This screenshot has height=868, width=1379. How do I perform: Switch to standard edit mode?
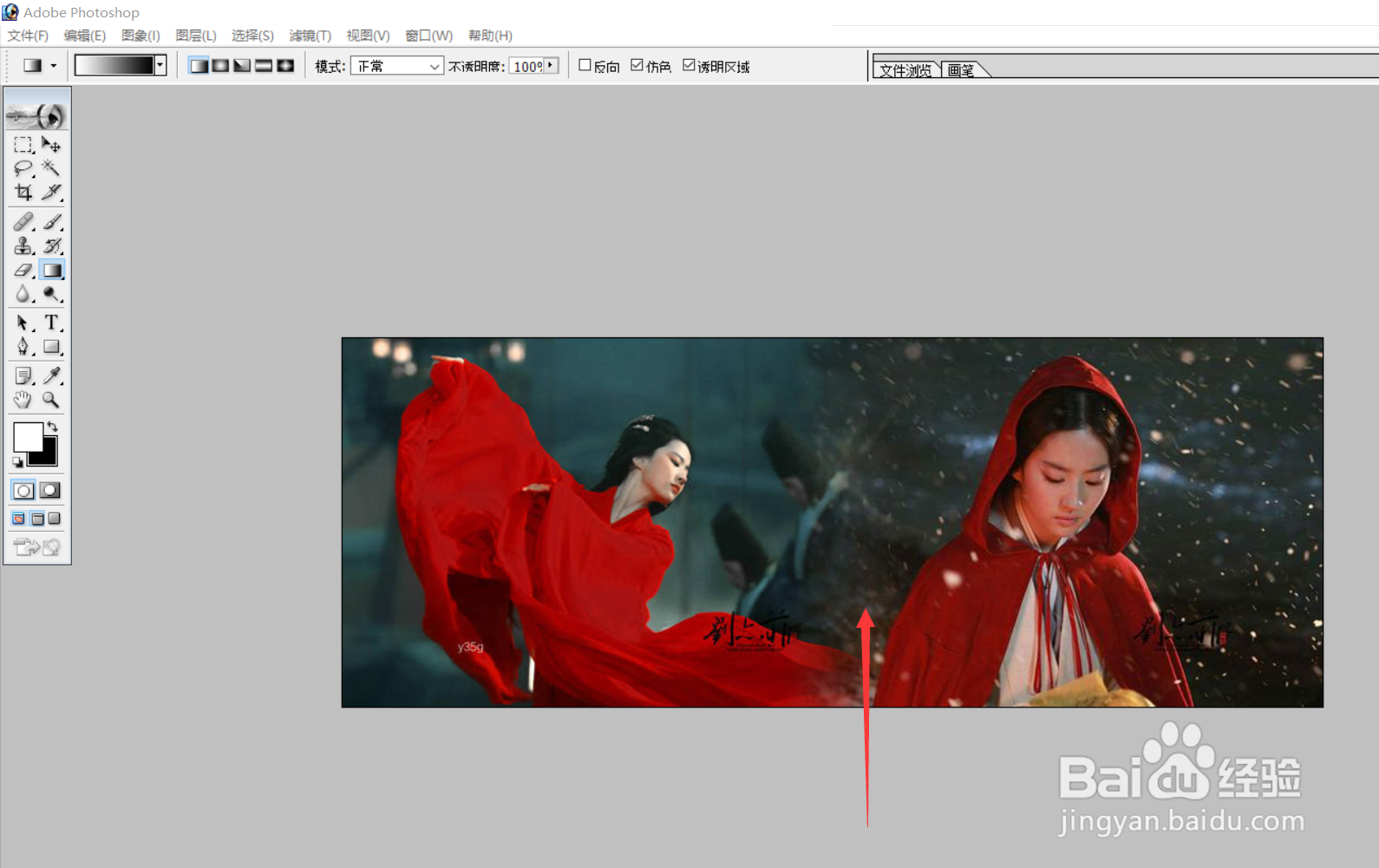point(23,491)
